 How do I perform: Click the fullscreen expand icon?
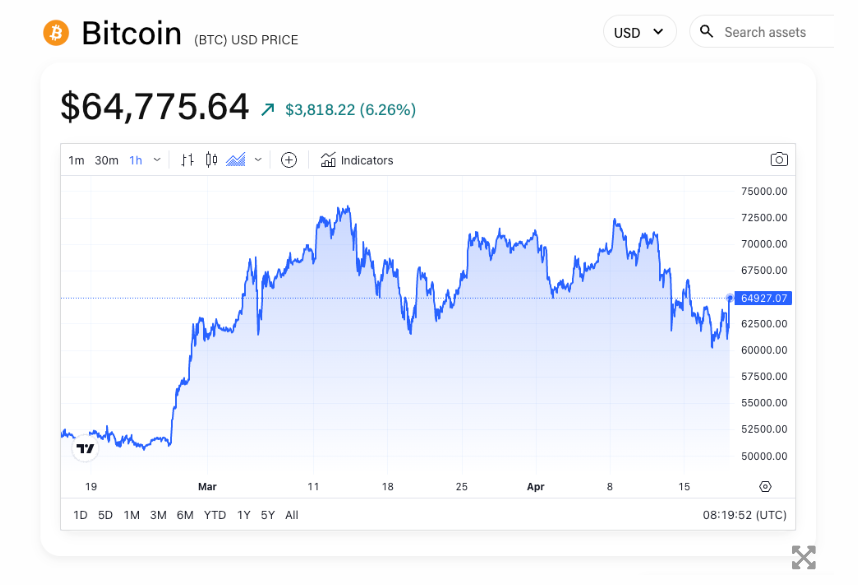point(803,557)
